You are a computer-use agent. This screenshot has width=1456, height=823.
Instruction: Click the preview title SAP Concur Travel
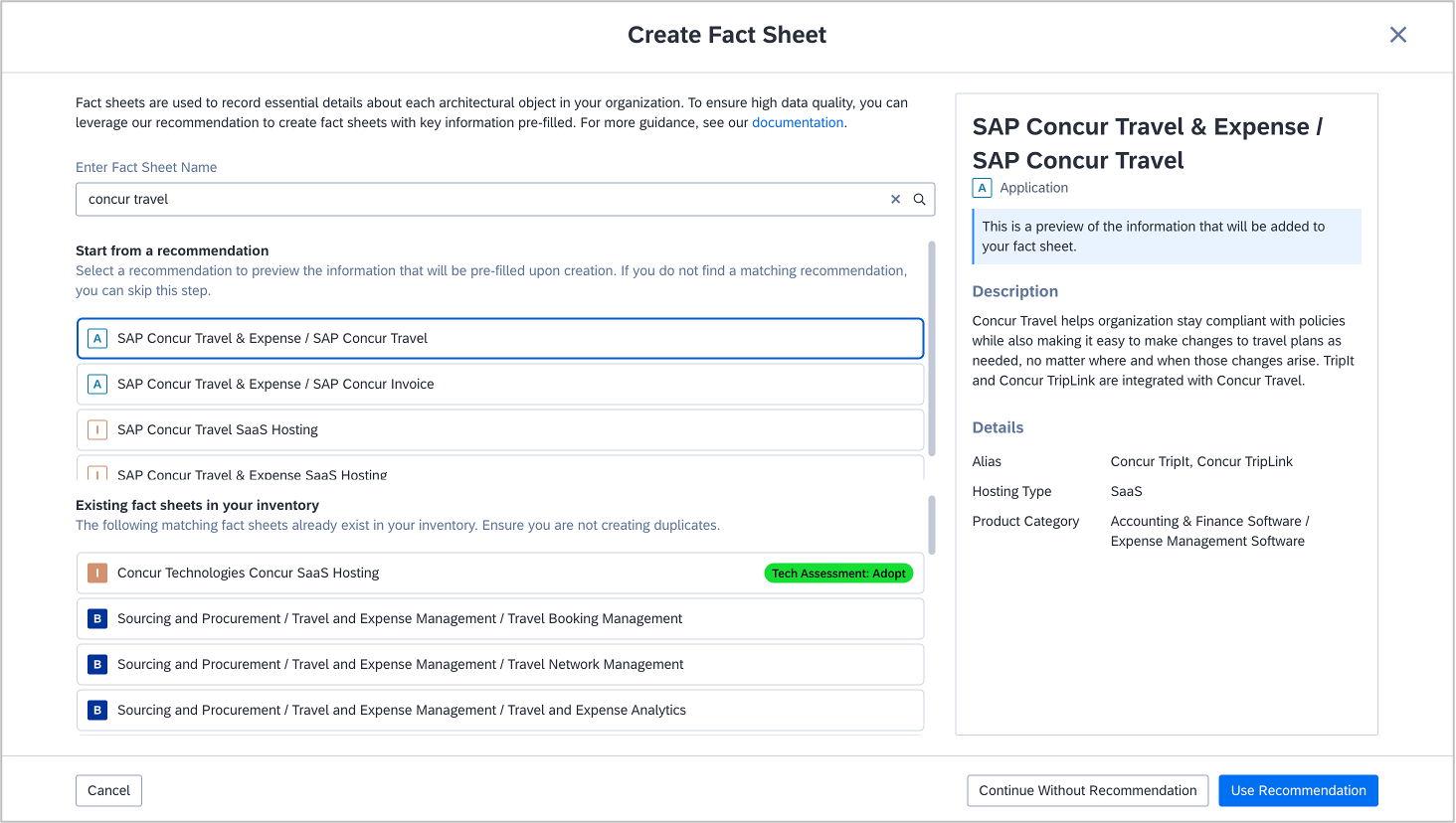pos(1148,143)
